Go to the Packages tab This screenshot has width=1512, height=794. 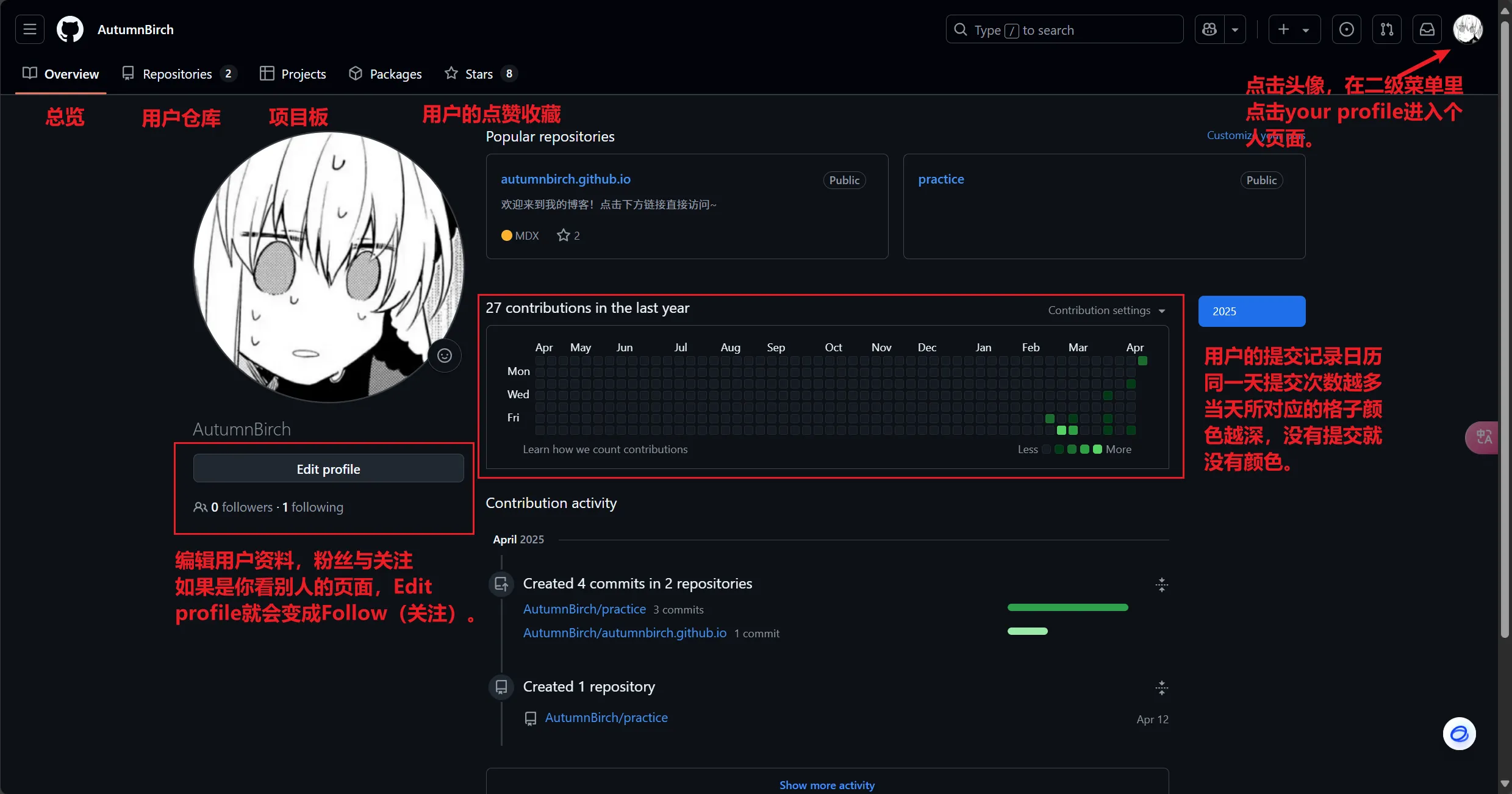pos(385,74)
